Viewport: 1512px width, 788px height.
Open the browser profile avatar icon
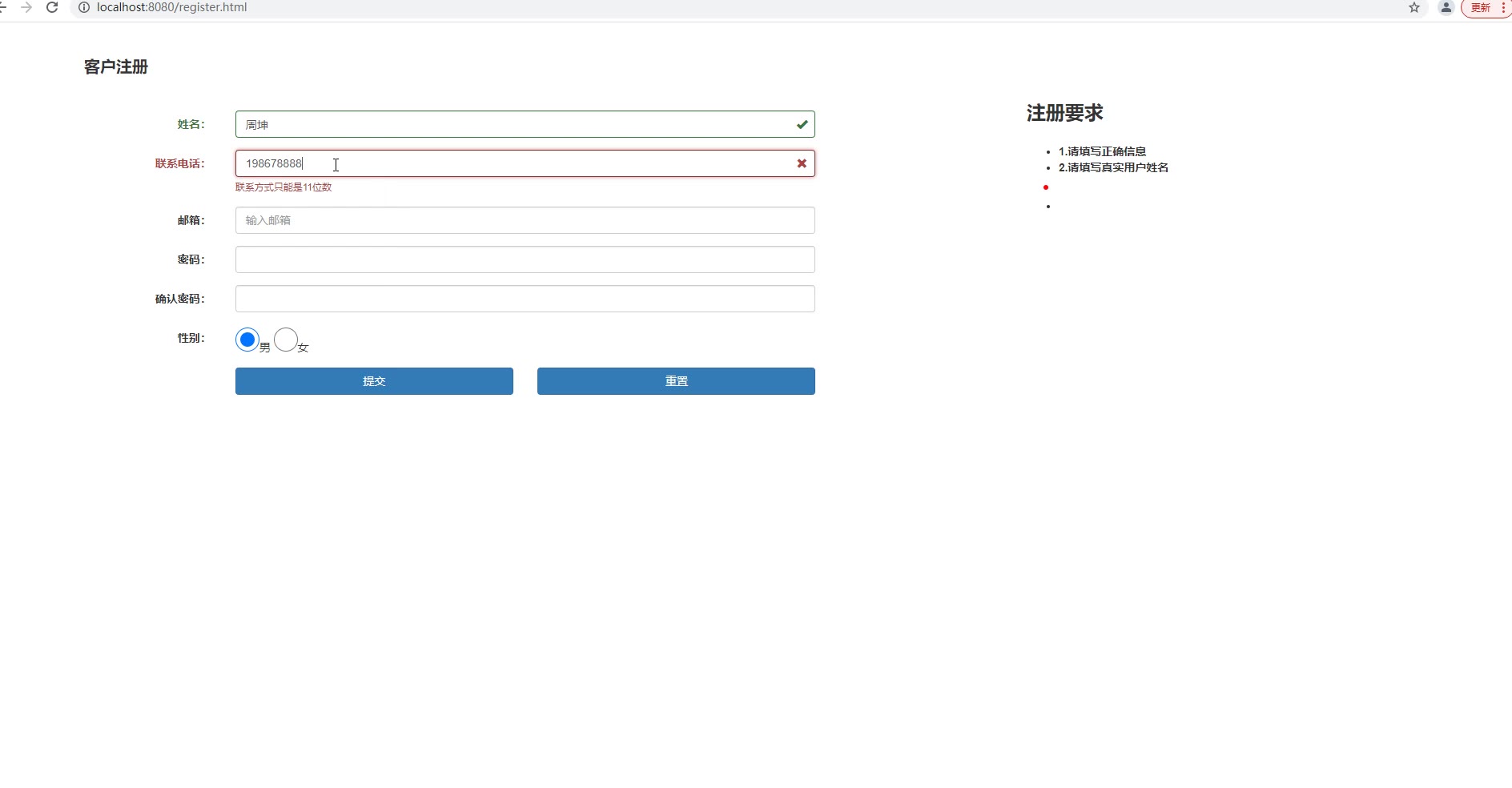click(1446, 8)
